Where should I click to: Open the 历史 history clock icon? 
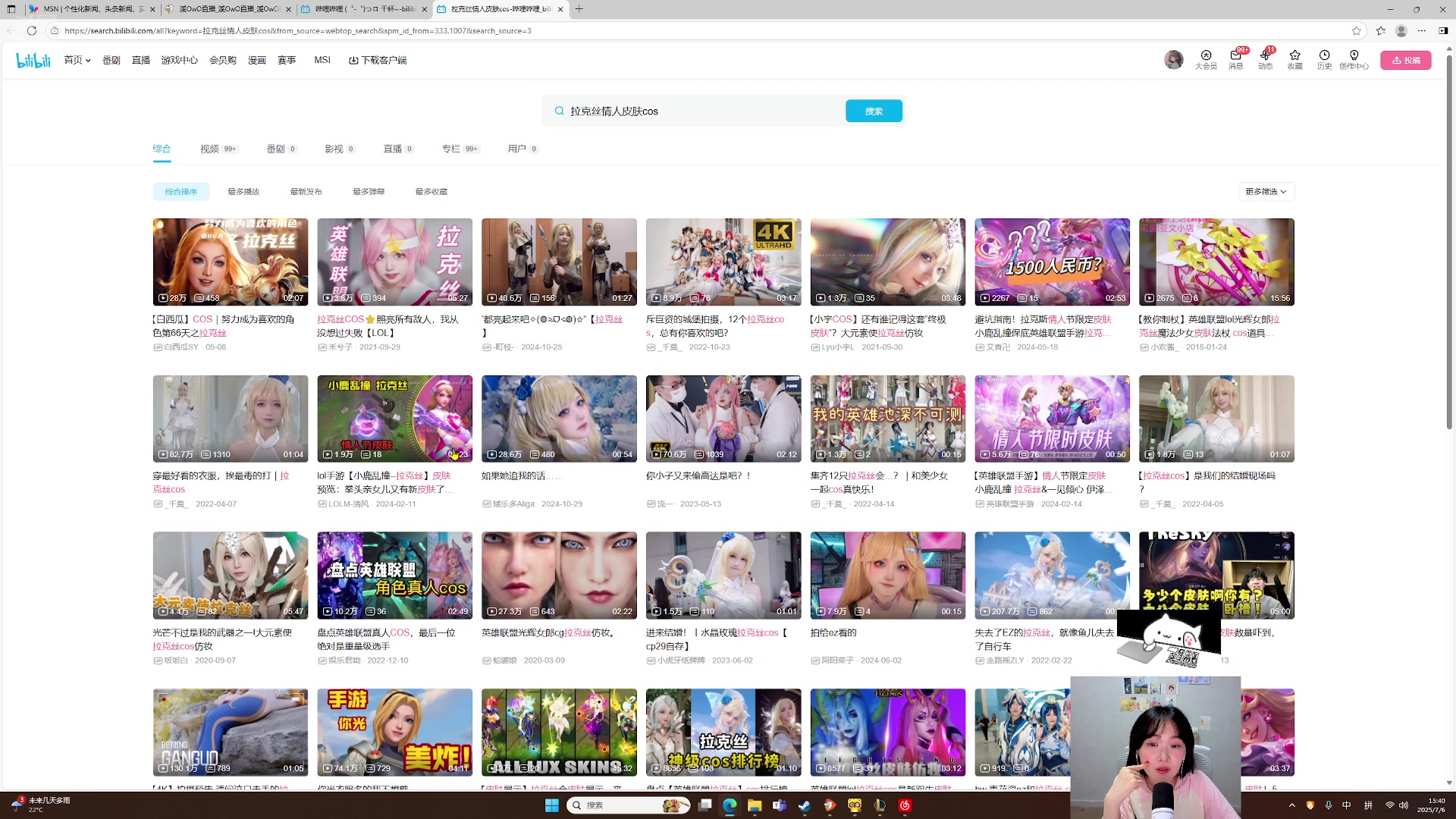click(x=1324, y=59)
